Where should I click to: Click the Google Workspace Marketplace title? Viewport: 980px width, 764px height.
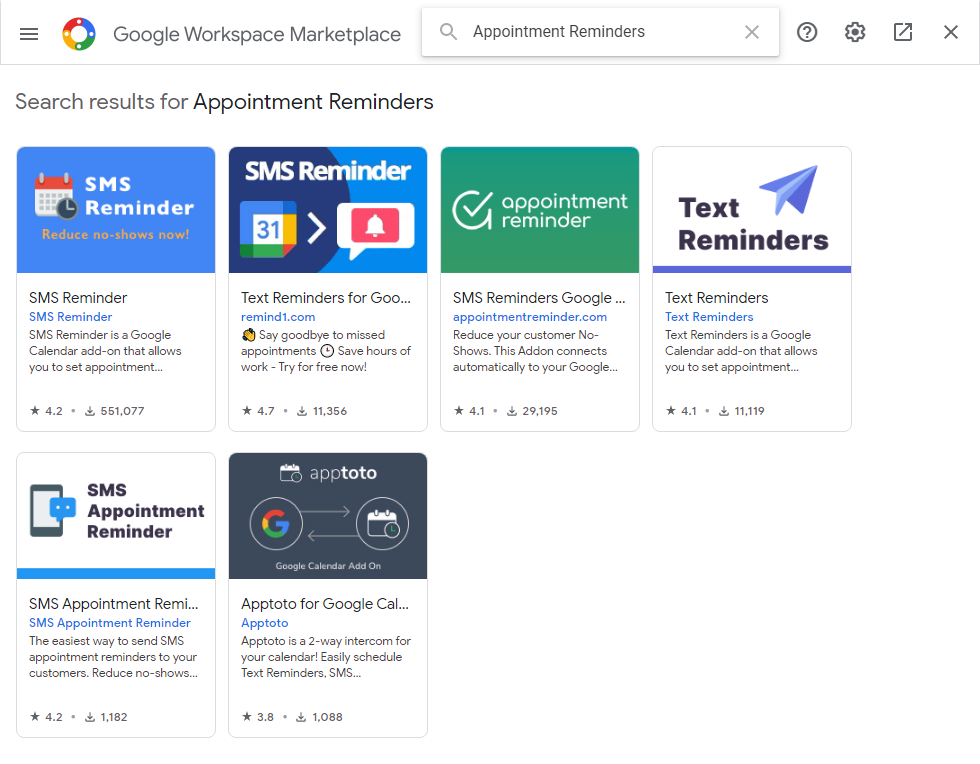pyautogui.click(x=257, y=34)
